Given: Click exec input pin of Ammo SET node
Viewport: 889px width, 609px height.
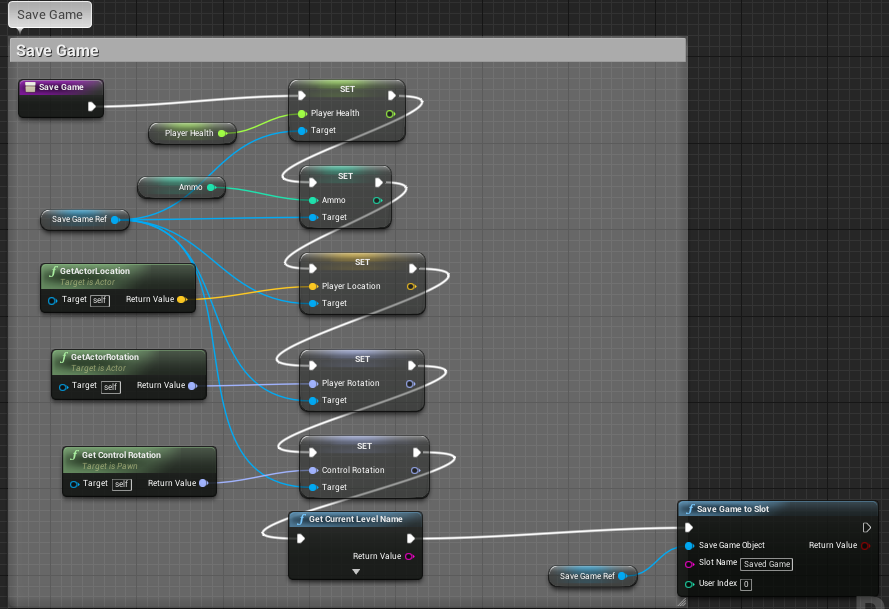Looking at the screenshot, I should click(x=313, y=183).
